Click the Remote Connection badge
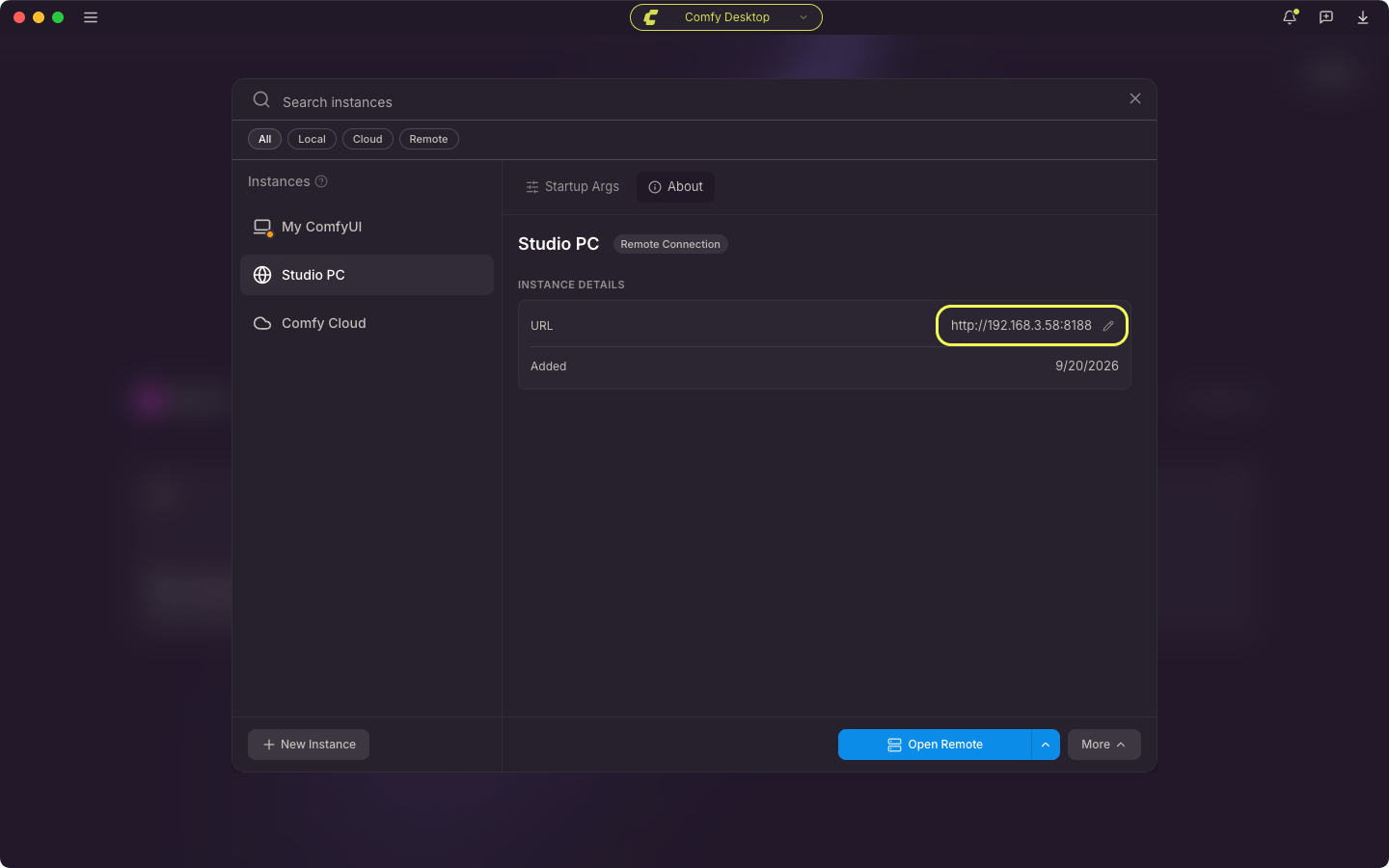The width and height of the screenshot is (1389, 868). (670, 245)
